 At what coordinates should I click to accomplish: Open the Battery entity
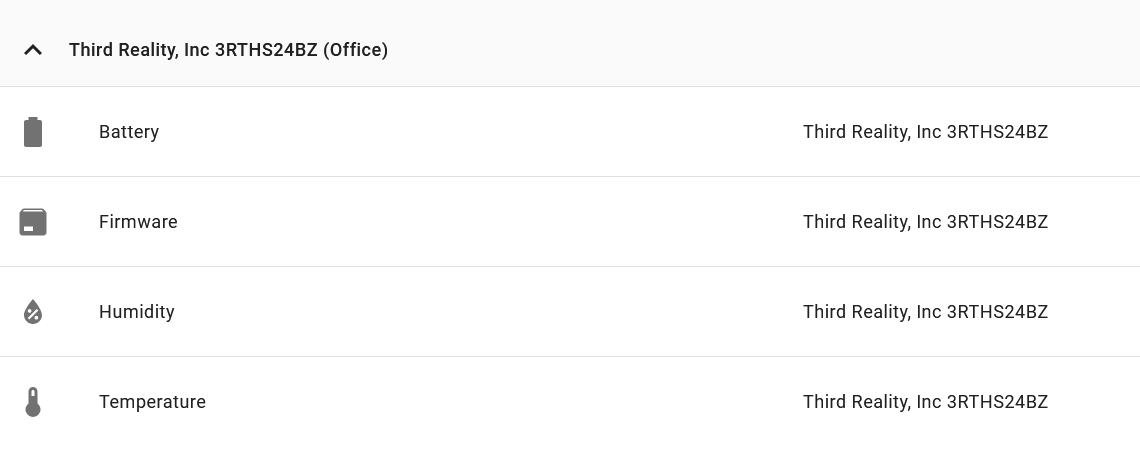tap(129, 132)
